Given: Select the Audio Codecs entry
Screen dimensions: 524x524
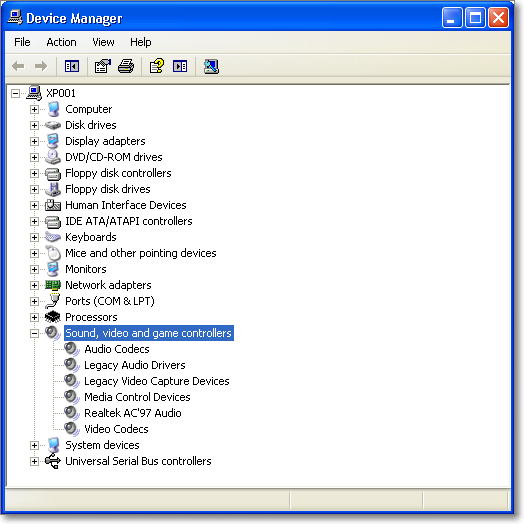Looking at the screenshot, I should pos(117,349).
